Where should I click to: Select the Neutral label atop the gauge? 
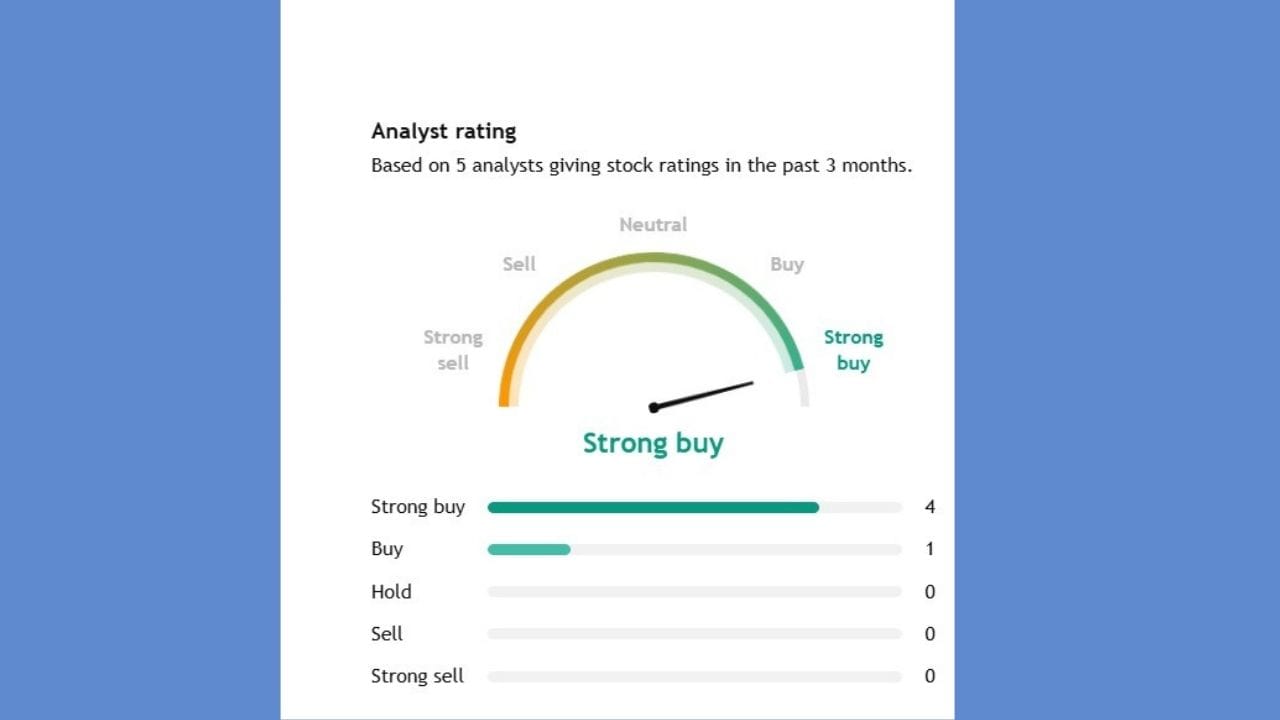[653, 225]
